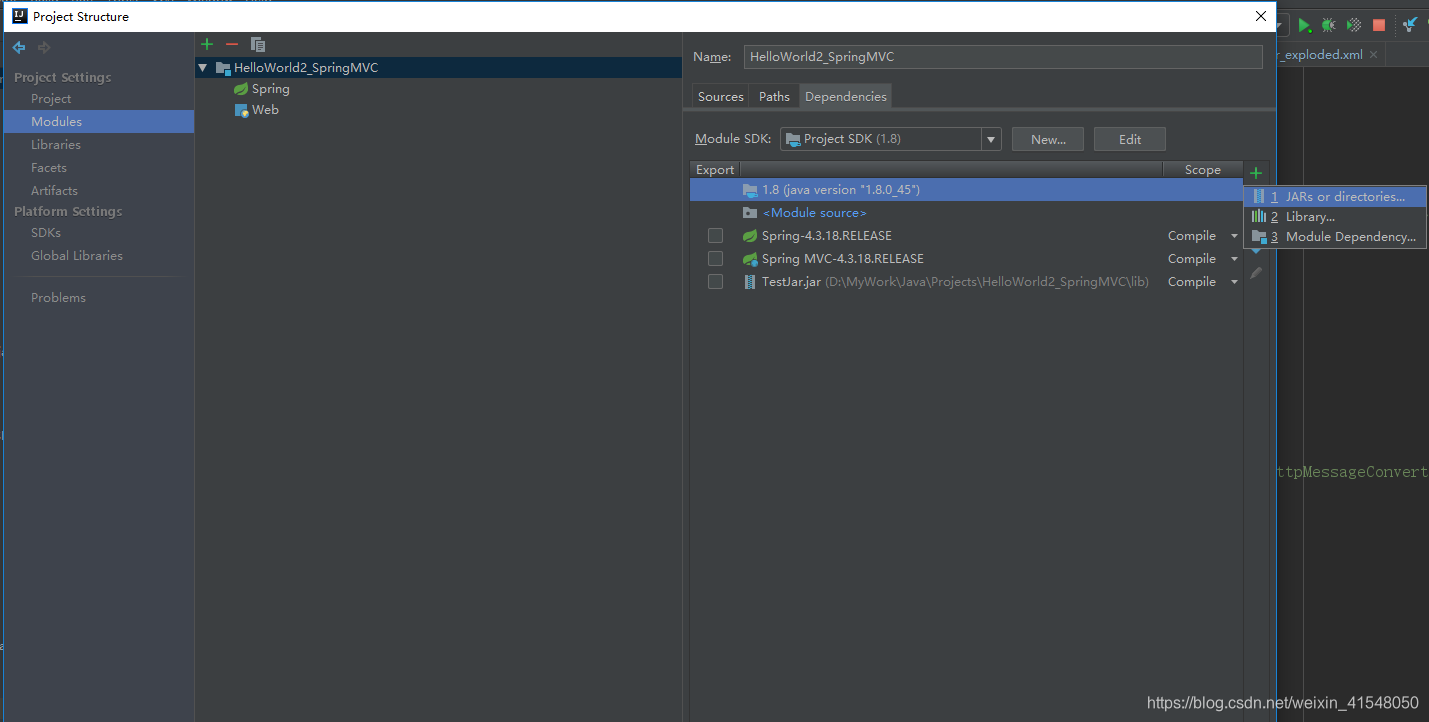
Task: Select the <Module source> dependency row
Action: (966, 213)
